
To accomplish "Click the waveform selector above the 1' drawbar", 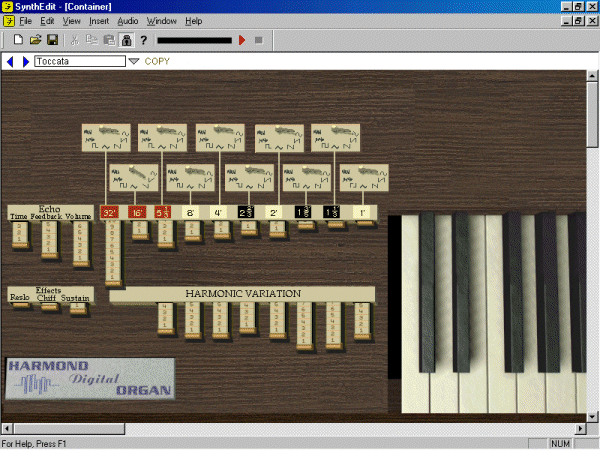I will click(x=364, y=177).
